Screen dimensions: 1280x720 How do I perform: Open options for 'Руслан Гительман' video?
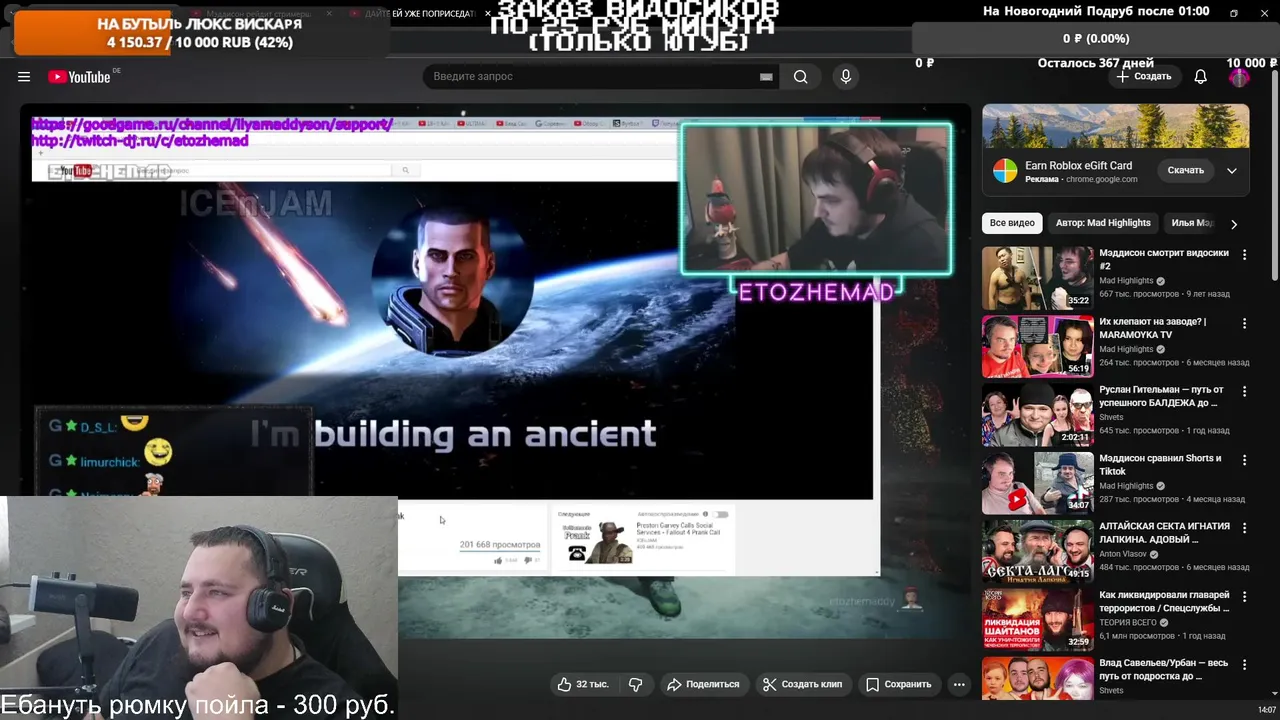(1245, 391)
